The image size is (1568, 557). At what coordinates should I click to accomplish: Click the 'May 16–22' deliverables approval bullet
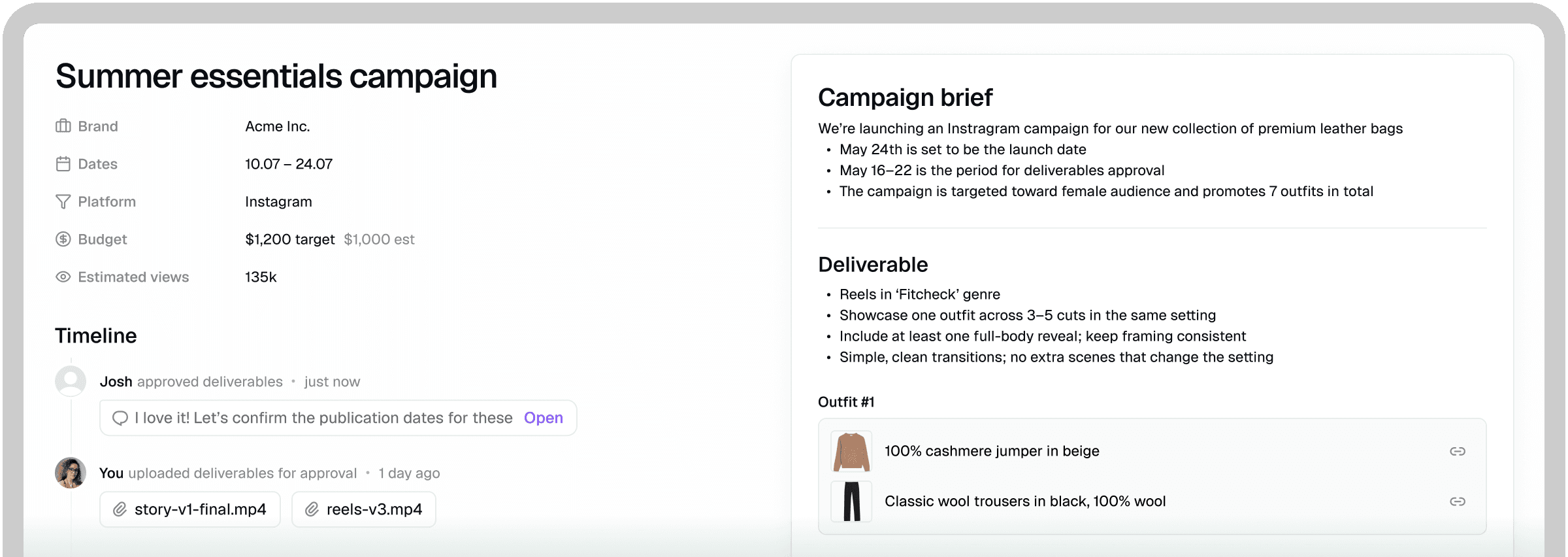1002,171
